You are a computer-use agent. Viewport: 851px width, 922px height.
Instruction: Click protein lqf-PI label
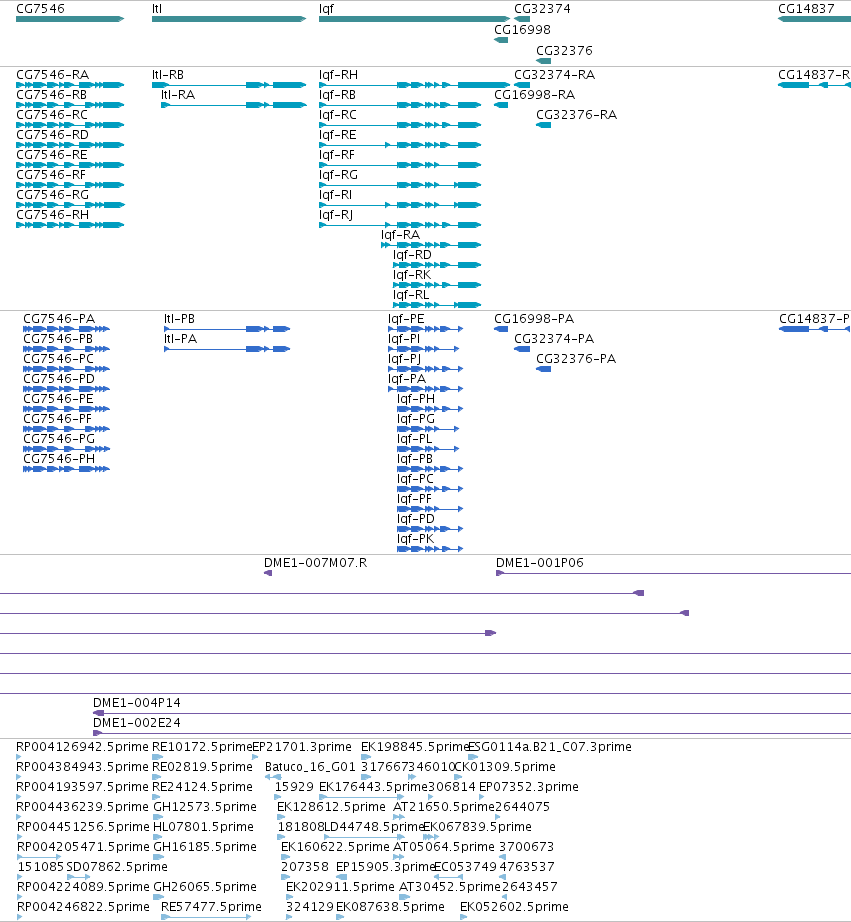404,339
